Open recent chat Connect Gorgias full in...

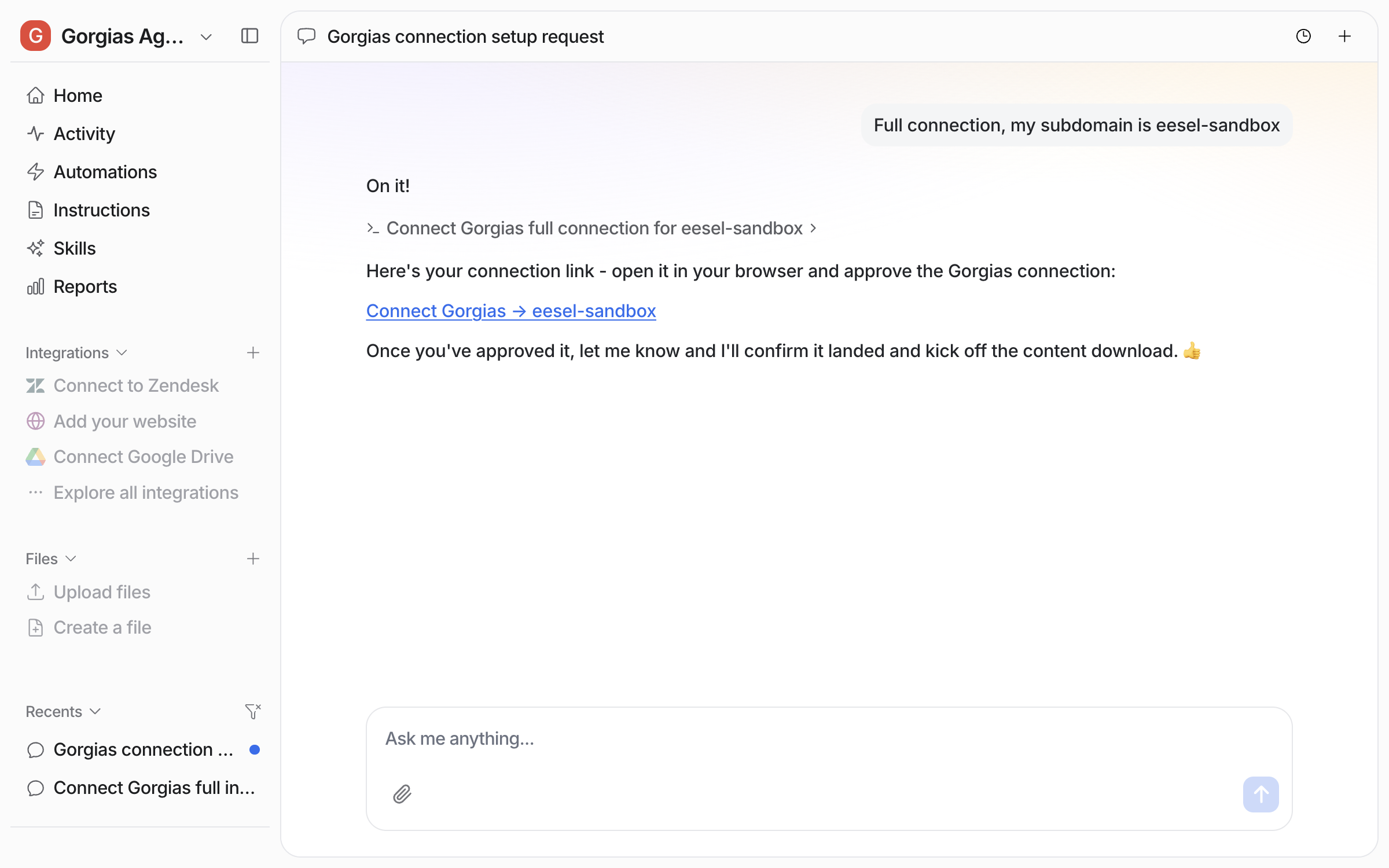point(140,788)
